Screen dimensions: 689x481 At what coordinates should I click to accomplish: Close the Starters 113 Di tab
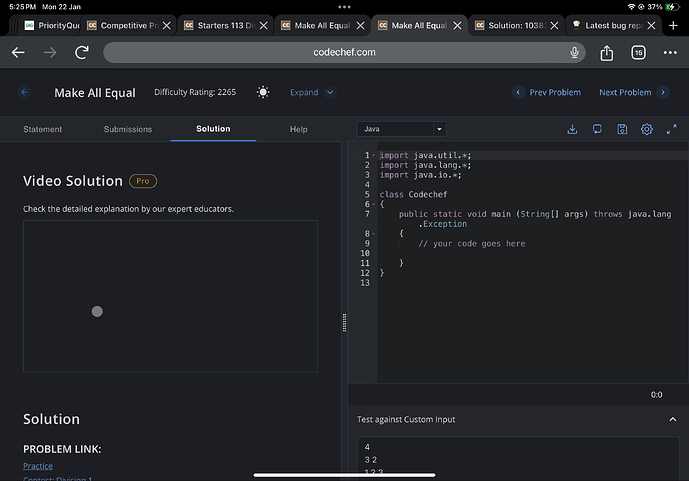264,25
